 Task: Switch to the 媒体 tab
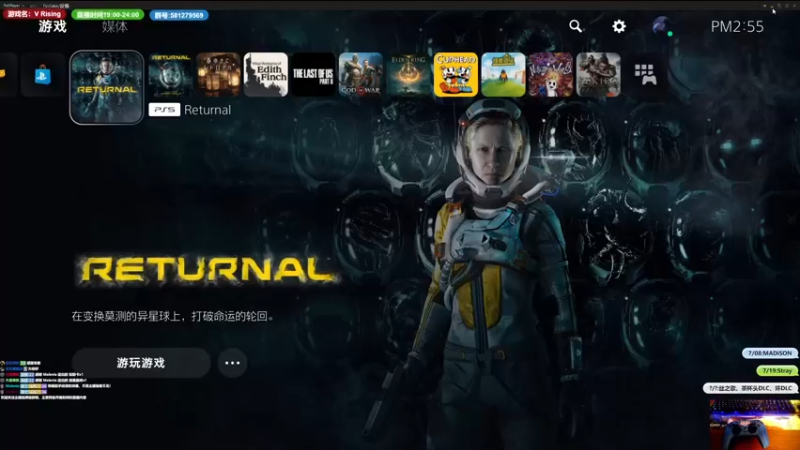(x=115, y=27)
